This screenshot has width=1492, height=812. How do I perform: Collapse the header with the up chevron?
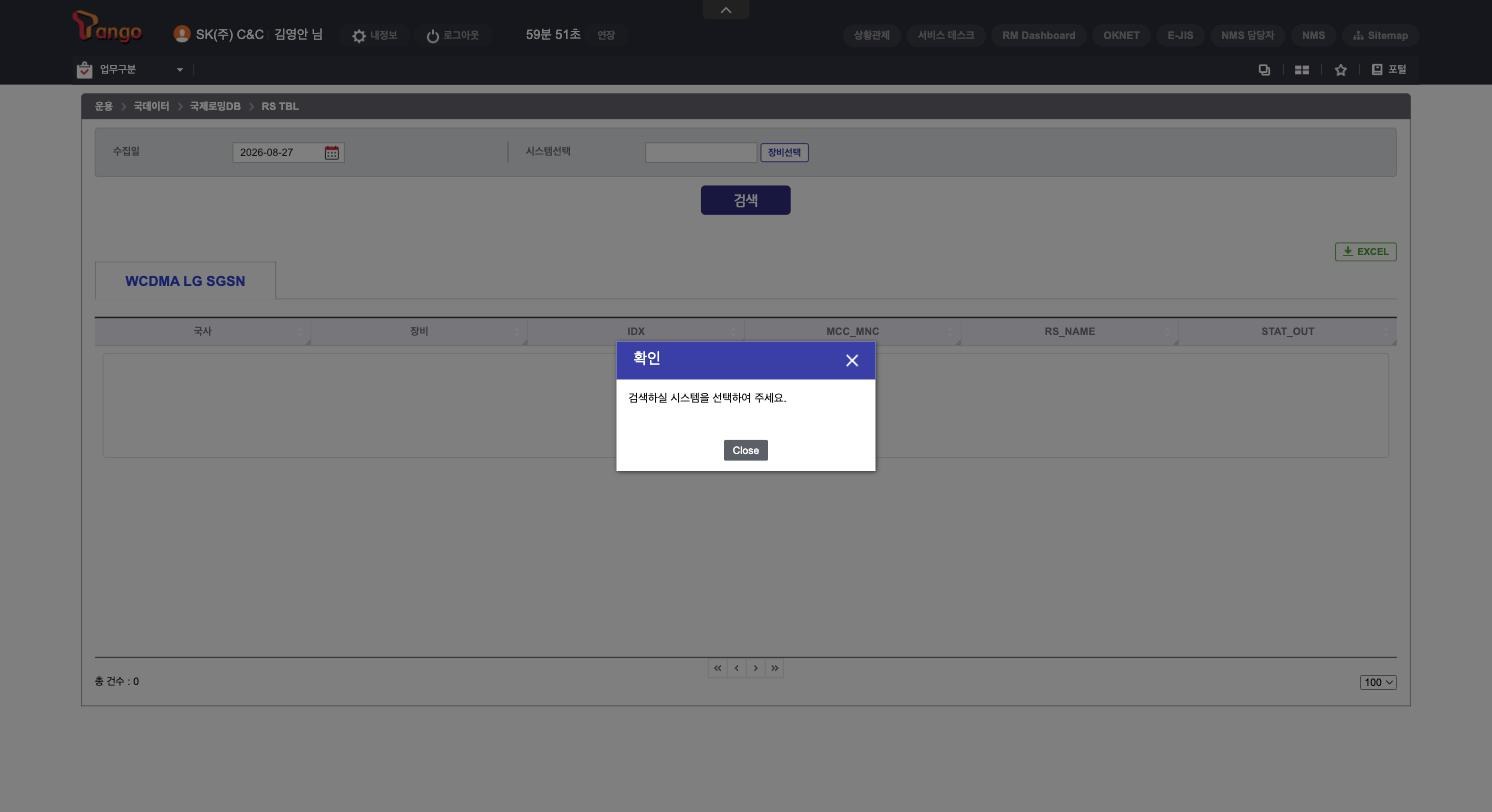(x=726, y=10)
